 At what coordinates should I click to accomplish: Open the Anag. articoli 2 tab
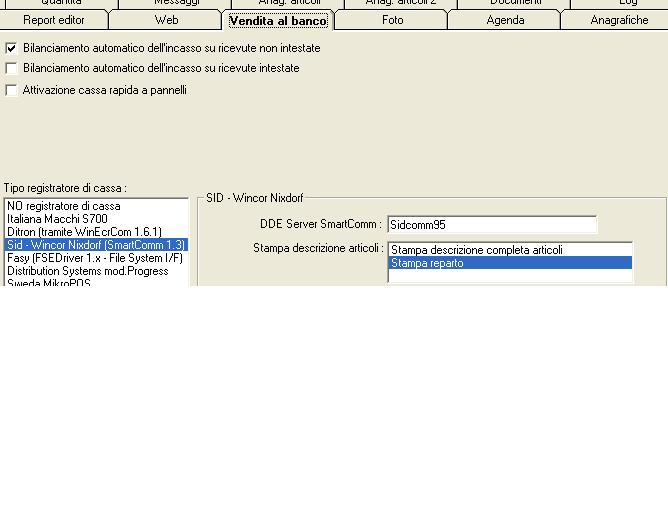pyautogui.click(x=401, y=3)
